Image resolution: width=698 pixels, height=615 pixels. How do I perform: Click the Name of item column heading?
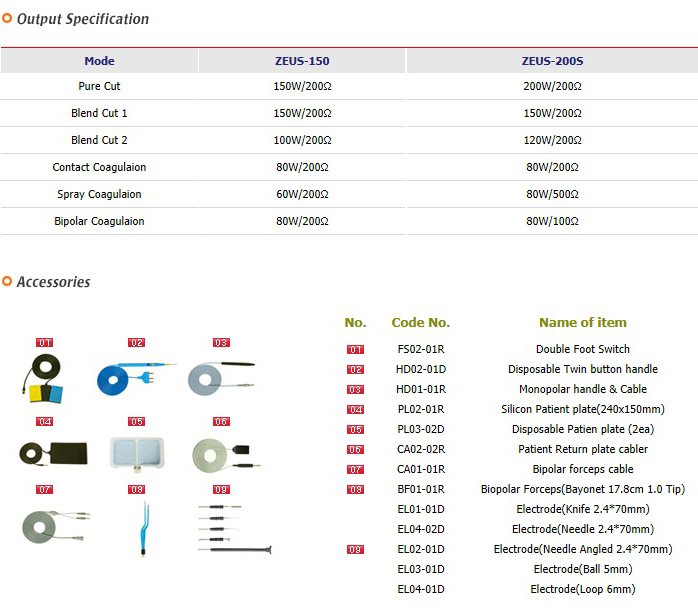pyautogui.click(x=583, y=323)
